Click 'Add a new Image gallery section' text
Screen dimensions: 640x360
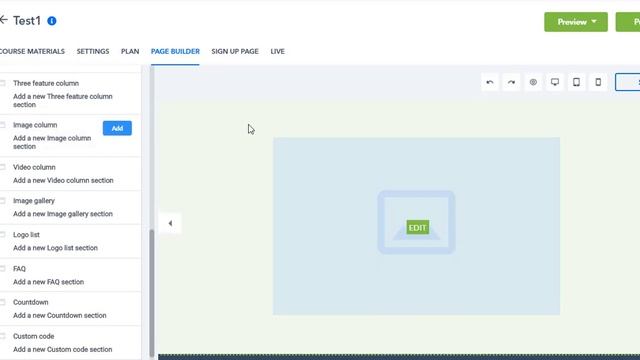63,214
